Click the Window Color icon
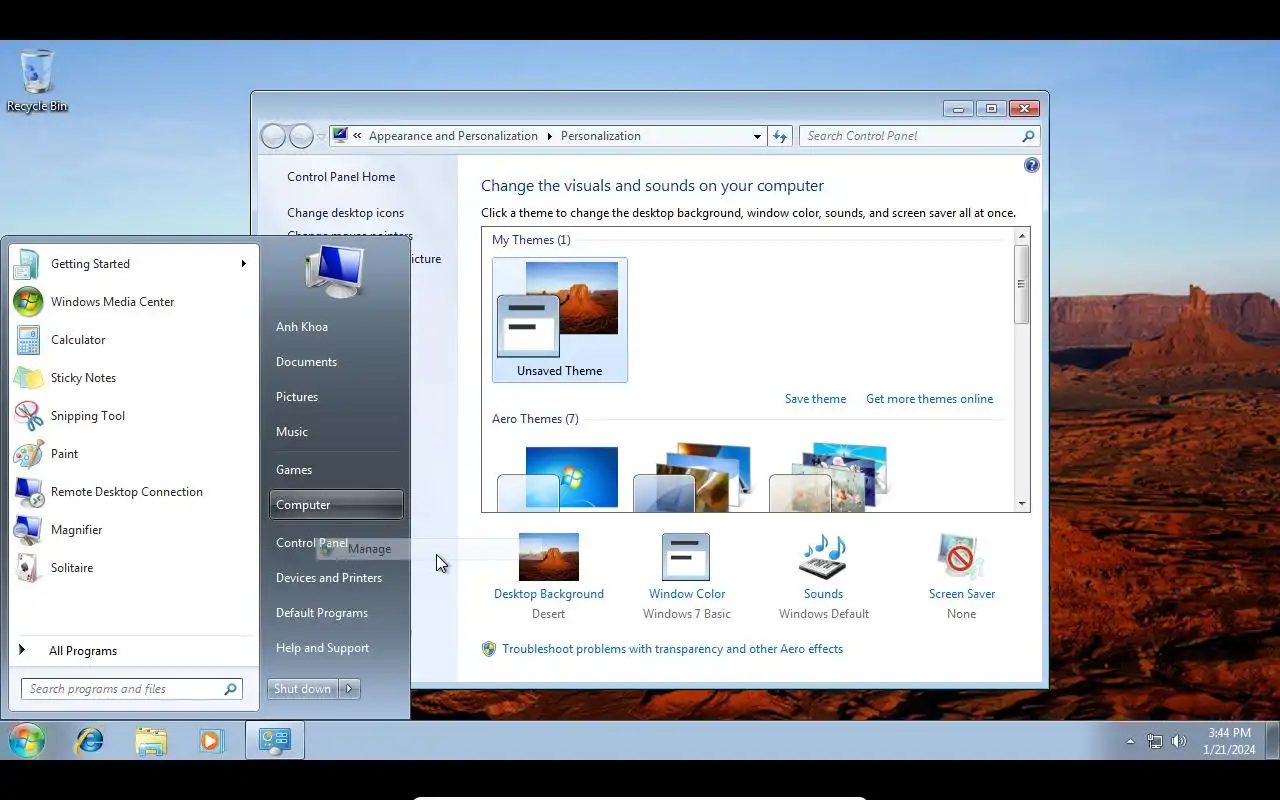This screenshot has width=1280, height=800. pos(686,557)
